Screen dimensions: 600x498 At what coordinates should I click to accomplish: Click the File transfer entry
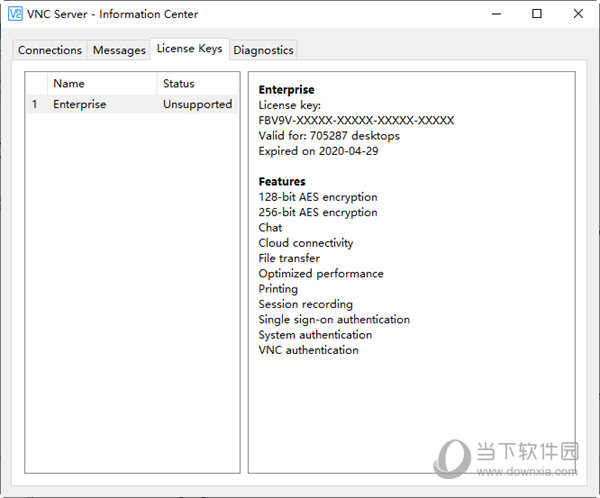pos(289,258)
